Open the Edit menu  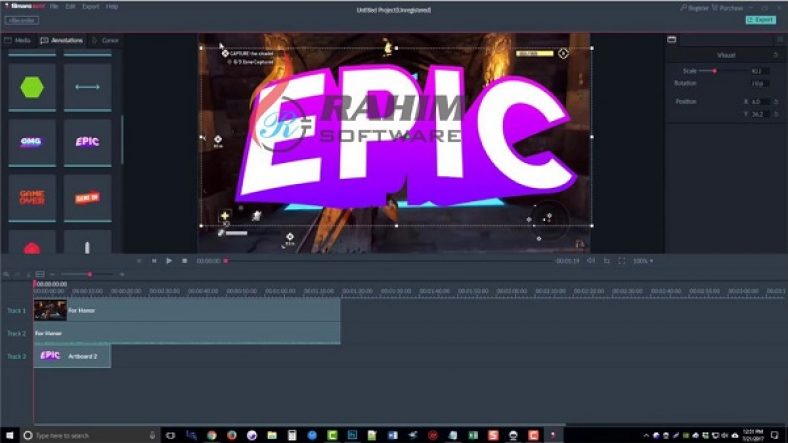pos(70,7)
